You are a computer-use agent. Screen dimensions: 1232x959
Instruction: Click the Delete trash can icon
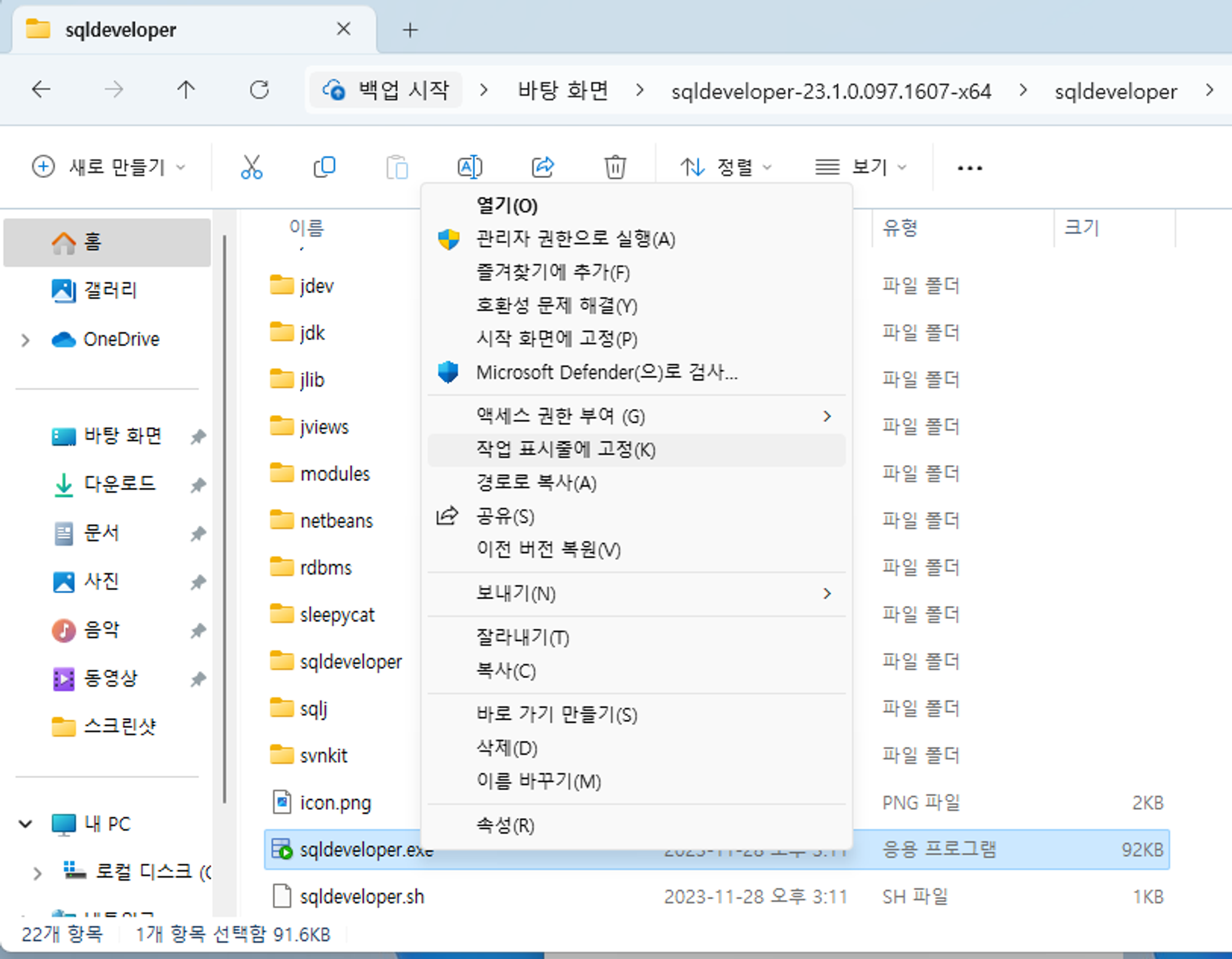[615, 167]
